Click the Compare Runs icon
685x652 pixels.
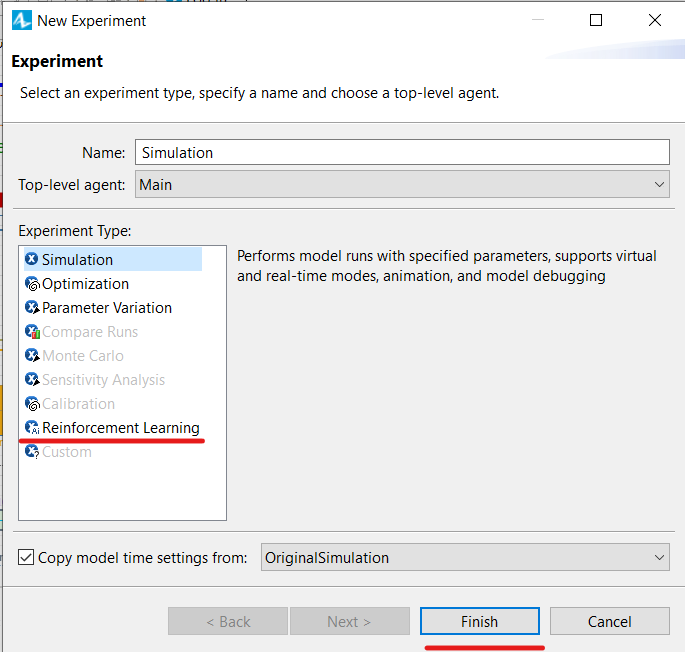pos(32,332)
